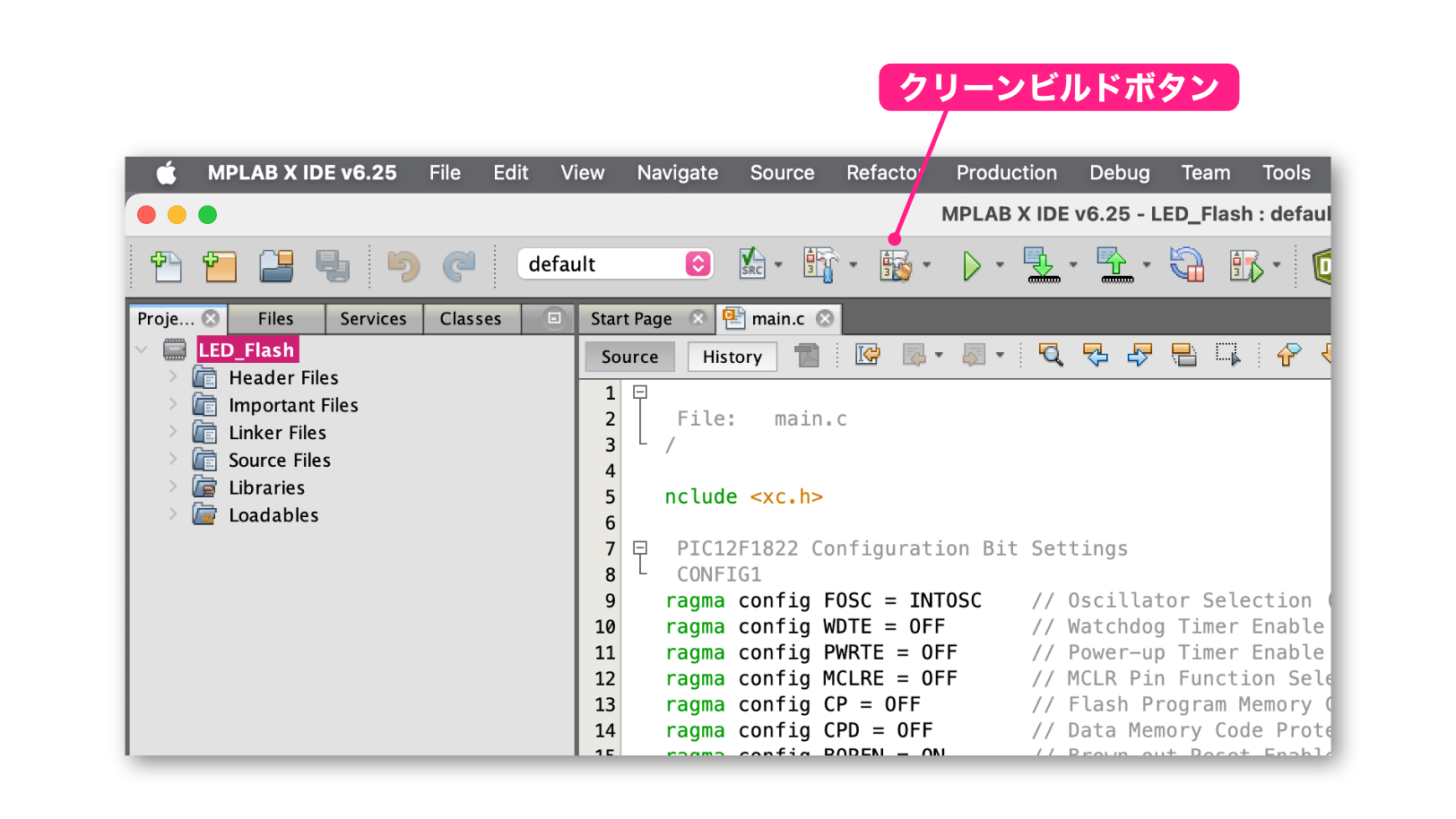Collapse the code fold at line 7
The image size is (1456, 819).
pos(640,547)
